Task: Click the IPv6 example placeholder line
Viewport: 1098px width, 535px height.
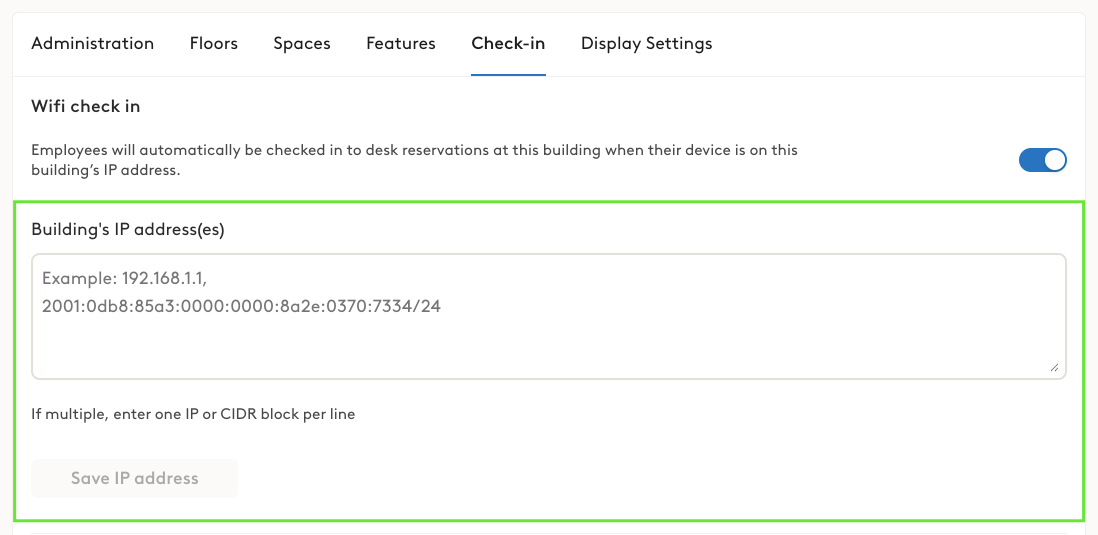Action: tap(242, 306)
